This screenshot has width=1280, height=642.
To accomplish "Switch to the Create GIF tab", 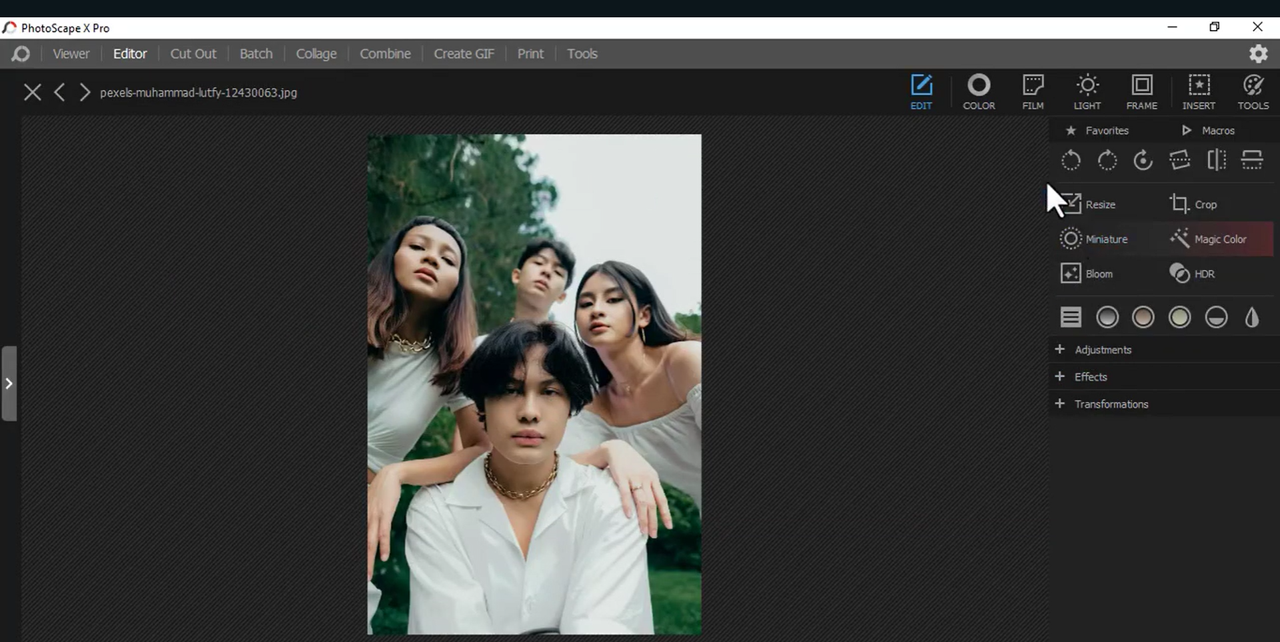I will tap(464, 54).
